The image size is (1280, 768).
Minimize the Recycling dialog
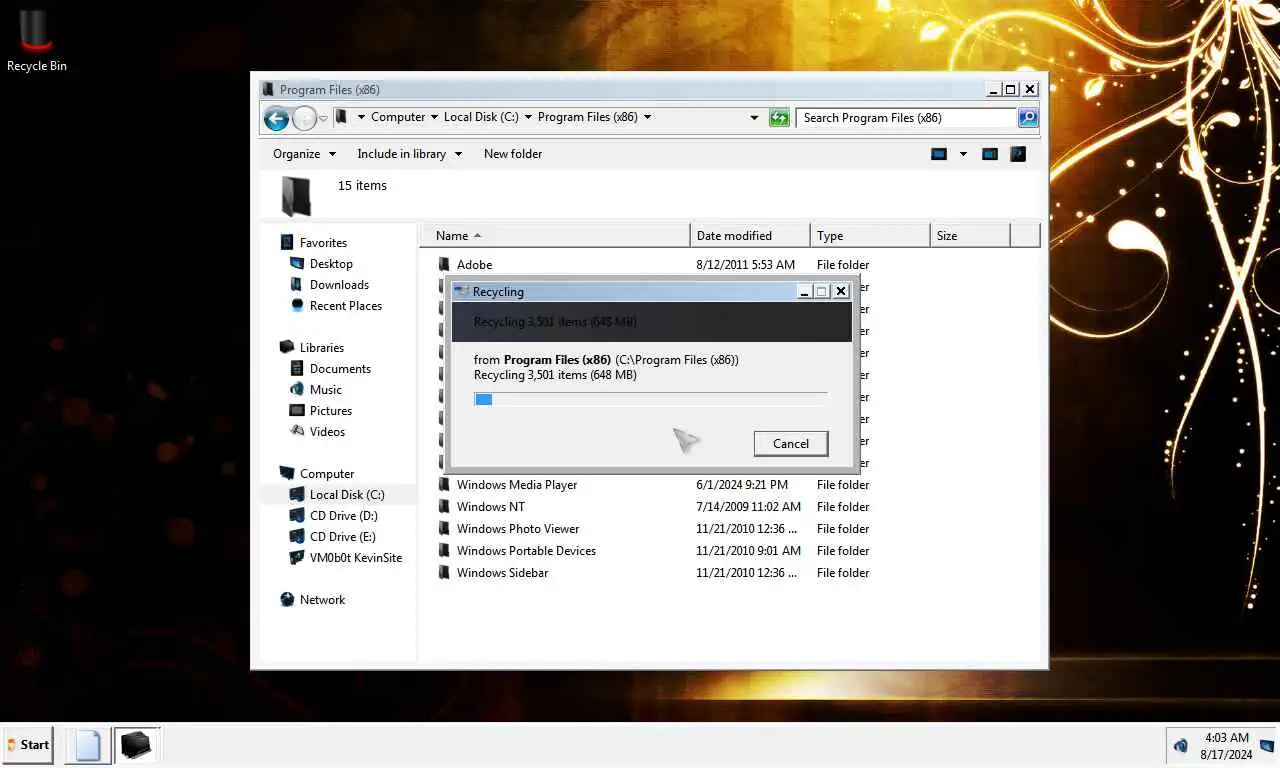(804, 291)
